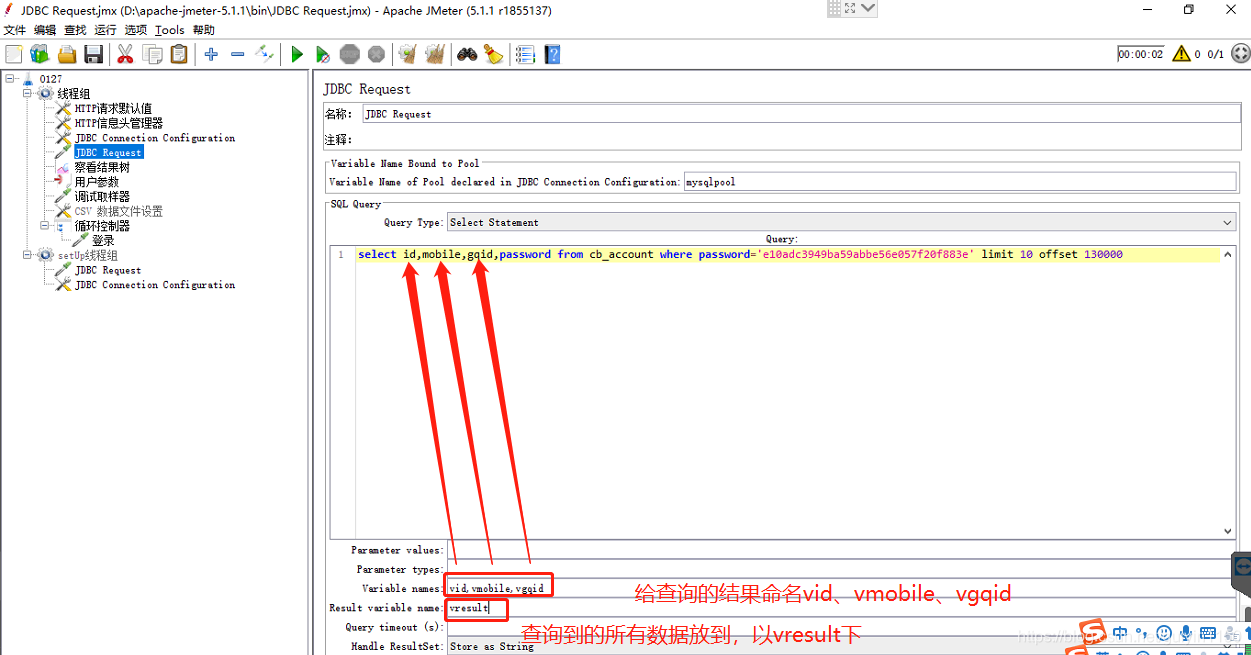Search with the binoculars icon
The width and height of the screenshot is (1251, 655).
tap(467, 54)
